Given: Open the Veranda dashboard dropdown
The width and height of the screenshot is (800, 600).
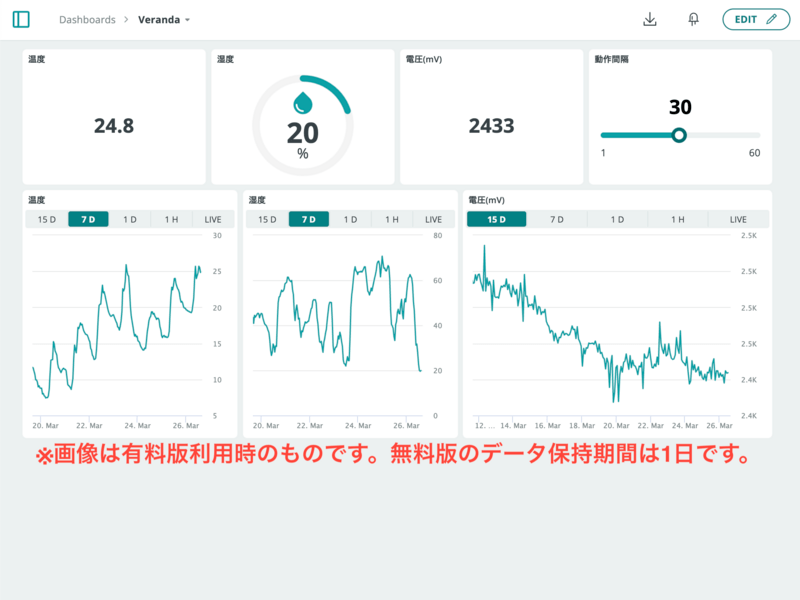Looking at the screenshot, I should pos(165,20).
